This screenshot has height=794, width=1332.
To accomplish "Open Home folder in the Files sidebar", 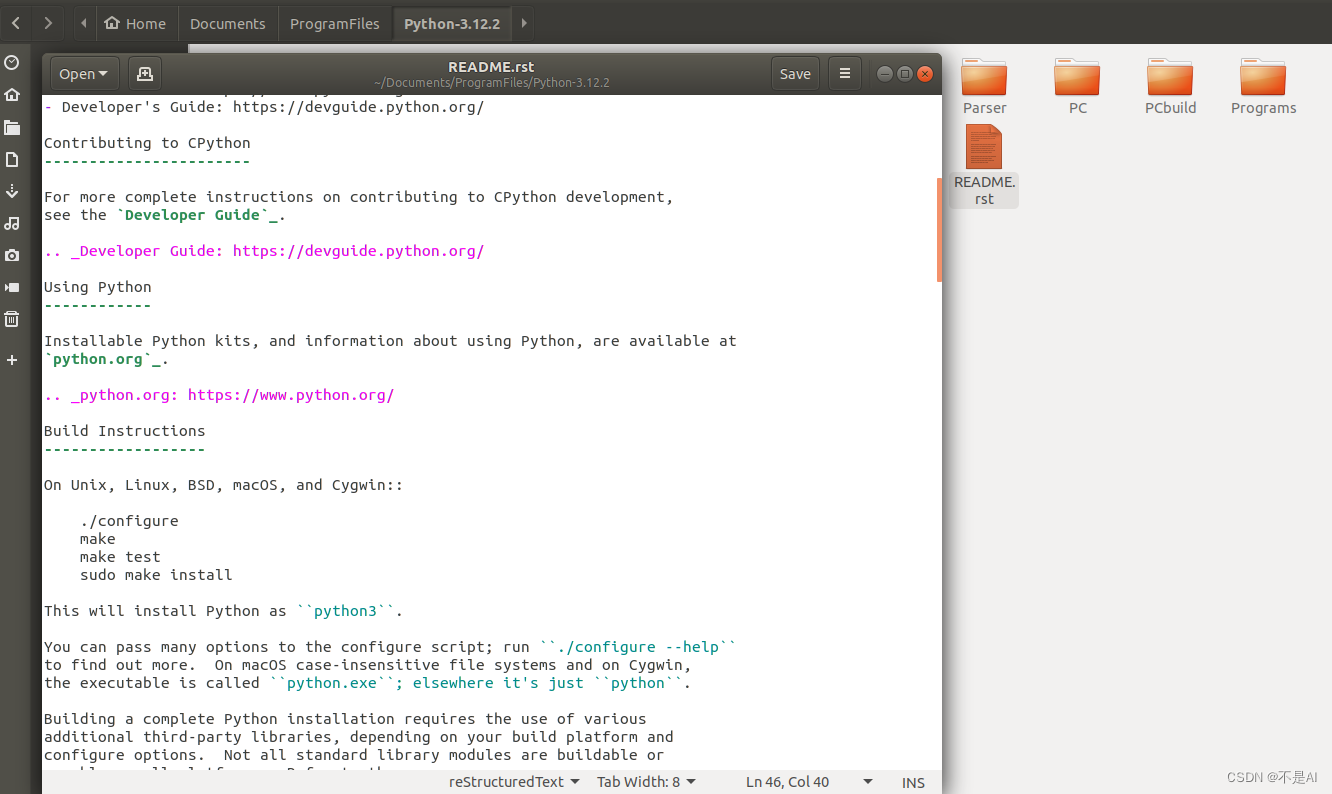I will tap(12, 95).
